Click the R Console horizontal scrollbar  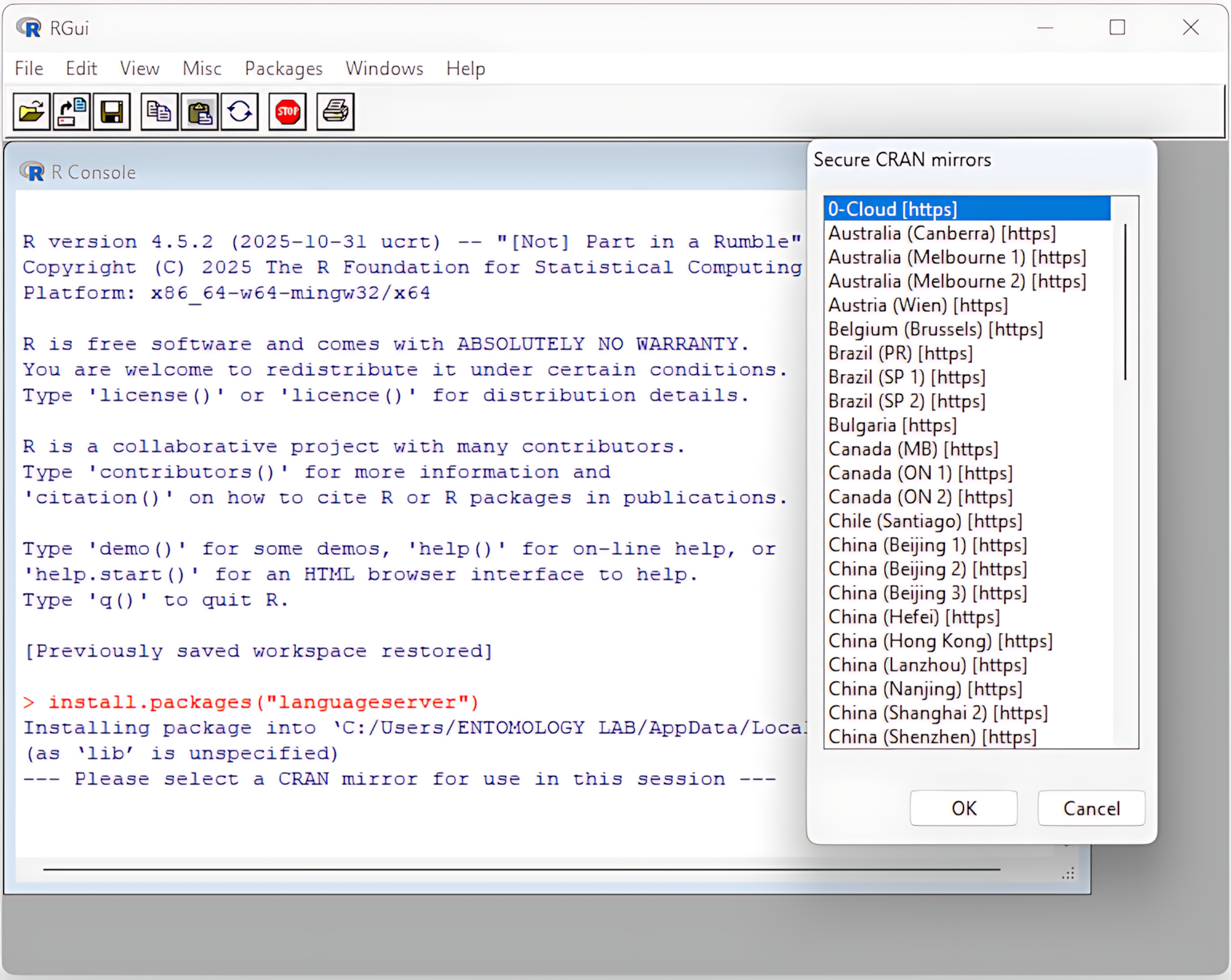pos(521,869)
